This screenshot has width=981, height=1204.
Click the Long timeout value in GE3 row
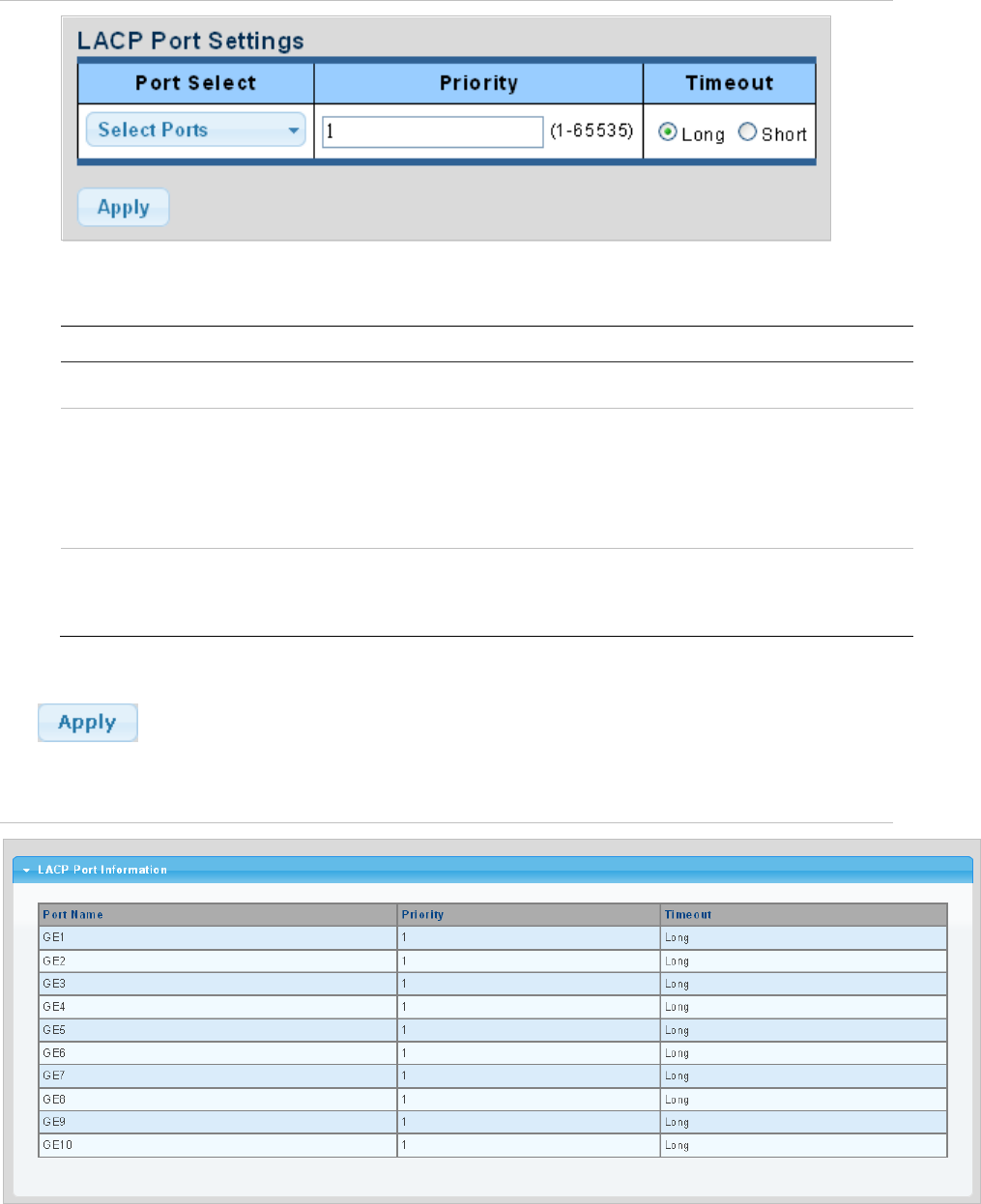click(x=677, y=984)
